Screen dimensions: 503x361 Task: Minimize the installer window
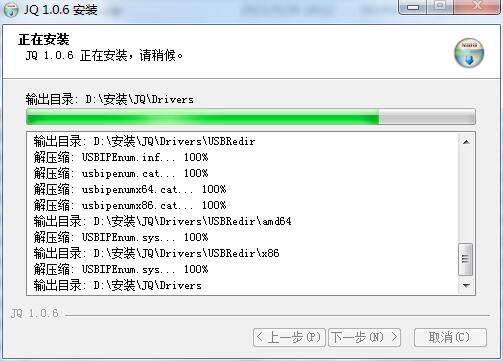[x=413, y=6]
